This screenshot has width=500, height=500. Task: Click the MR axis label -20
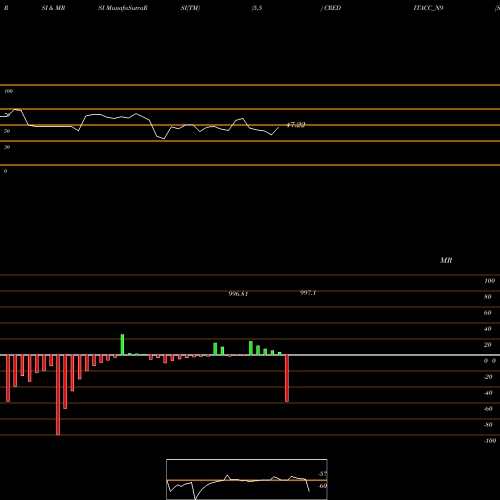tap(488, 377)
